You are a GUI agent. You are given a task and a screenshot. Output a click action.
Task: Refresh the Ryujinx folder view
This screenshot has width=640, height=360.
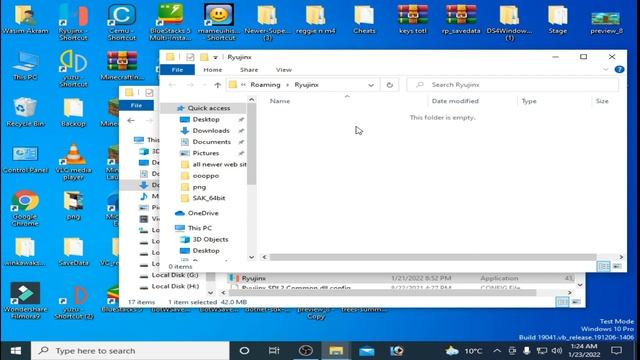pyautogui.click(x=389, y=85)
